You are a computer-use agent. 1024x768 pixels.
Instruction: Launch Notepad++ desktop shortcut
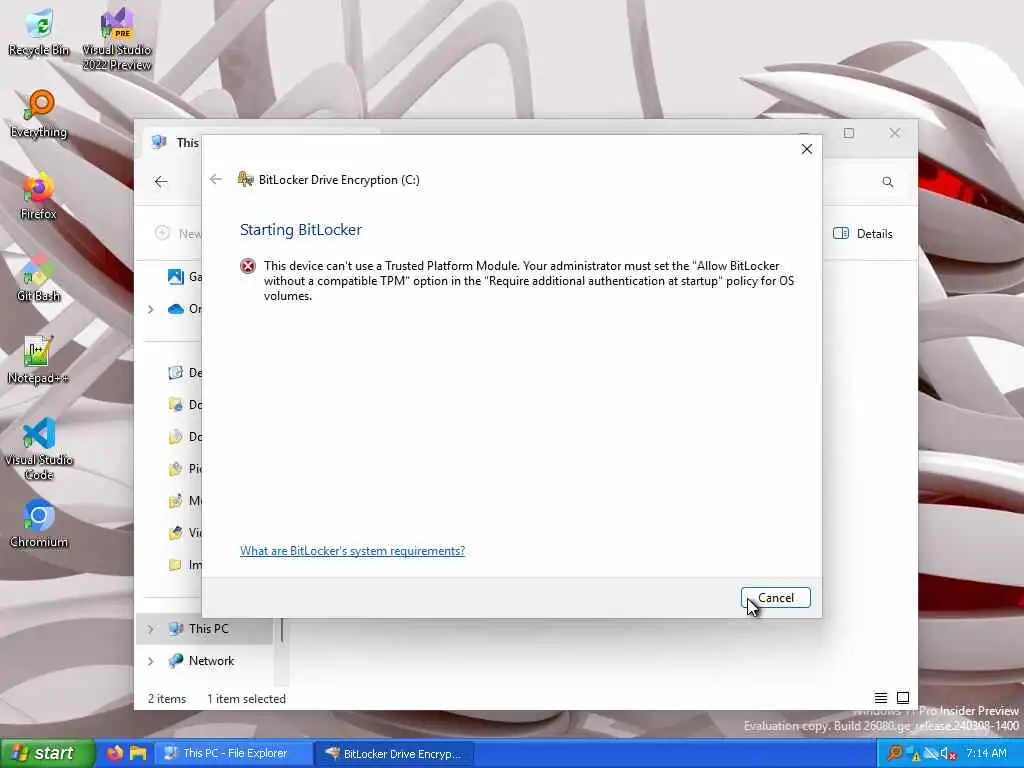(39, 360)
